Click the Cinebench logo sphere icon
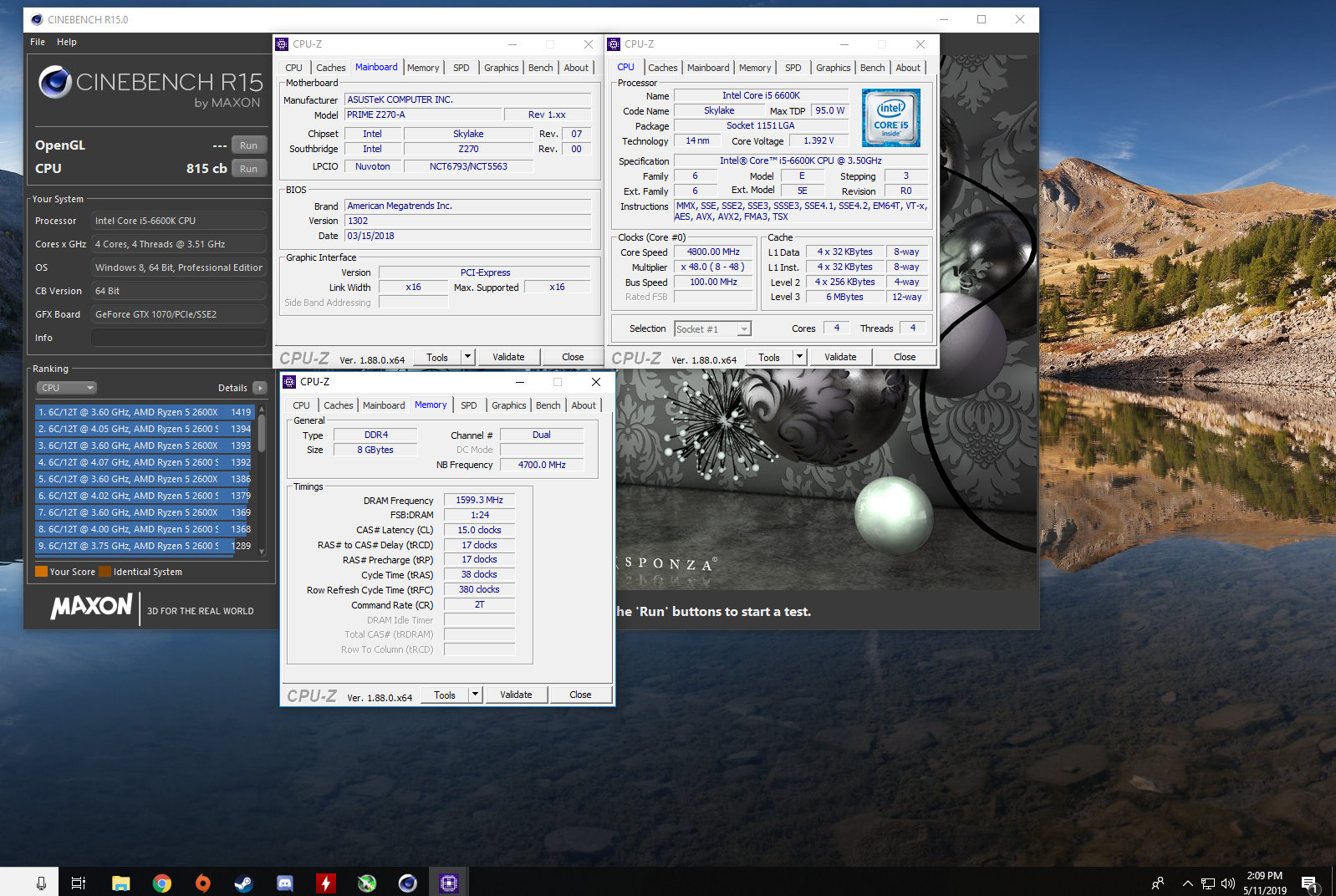 [55, 82]
